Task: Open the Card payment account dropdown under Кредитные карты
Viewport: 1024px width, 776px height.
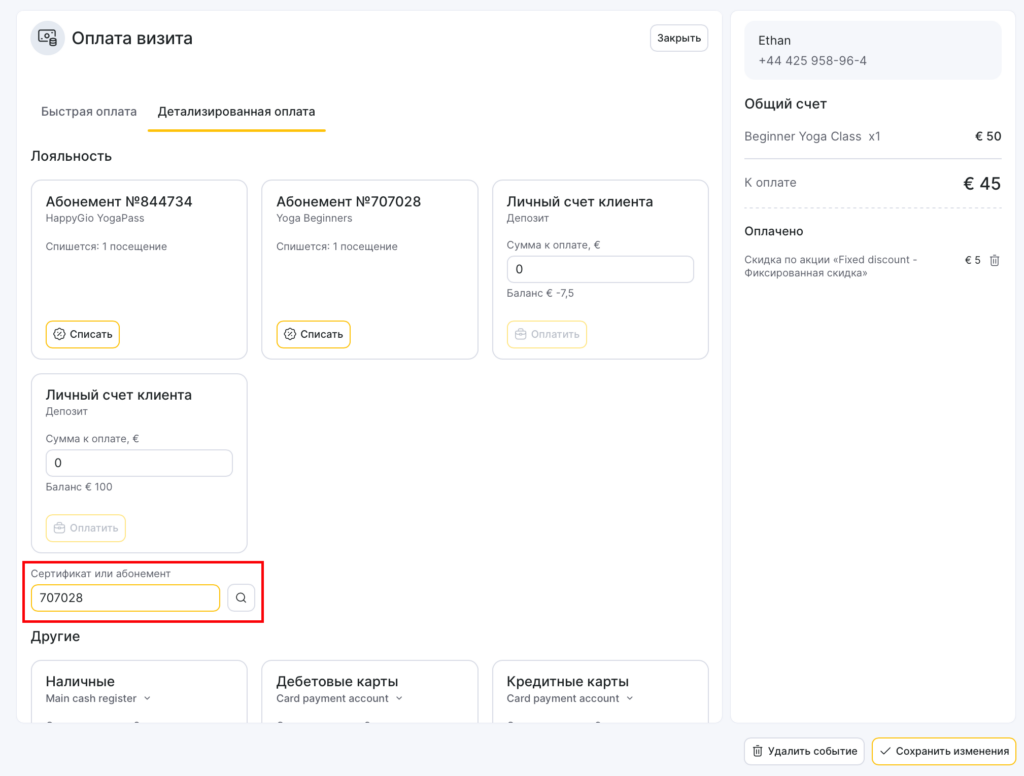Action: click(570, 698)
